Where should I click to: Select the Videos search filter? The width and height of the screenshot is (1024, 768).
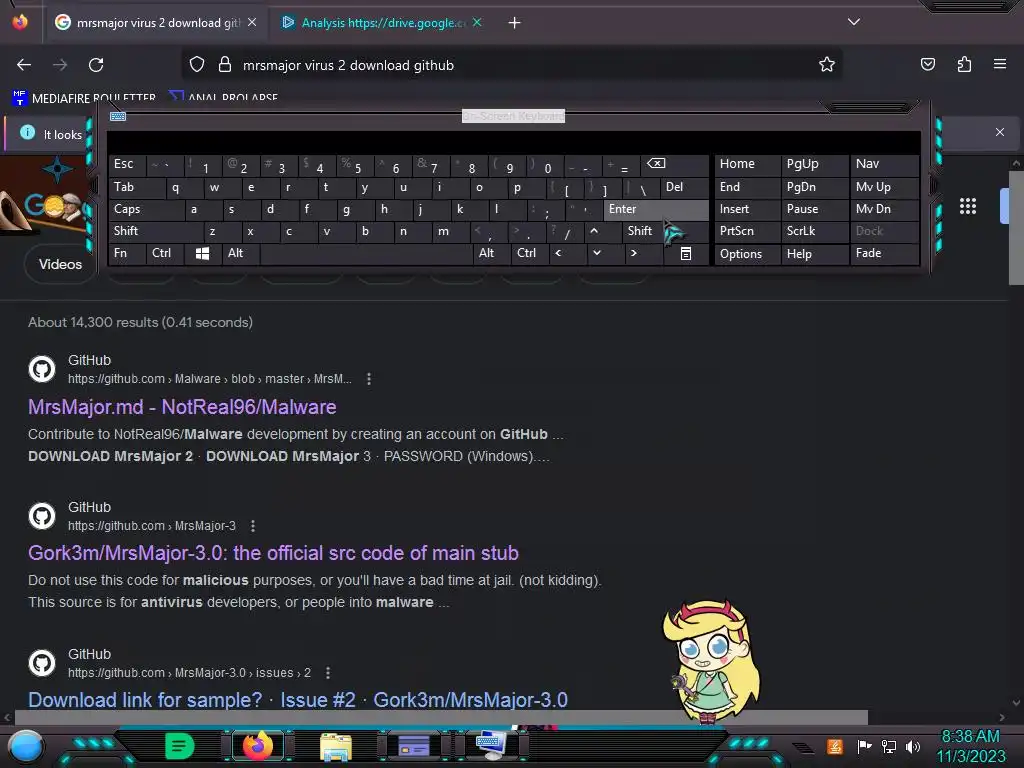pos(60,264)
